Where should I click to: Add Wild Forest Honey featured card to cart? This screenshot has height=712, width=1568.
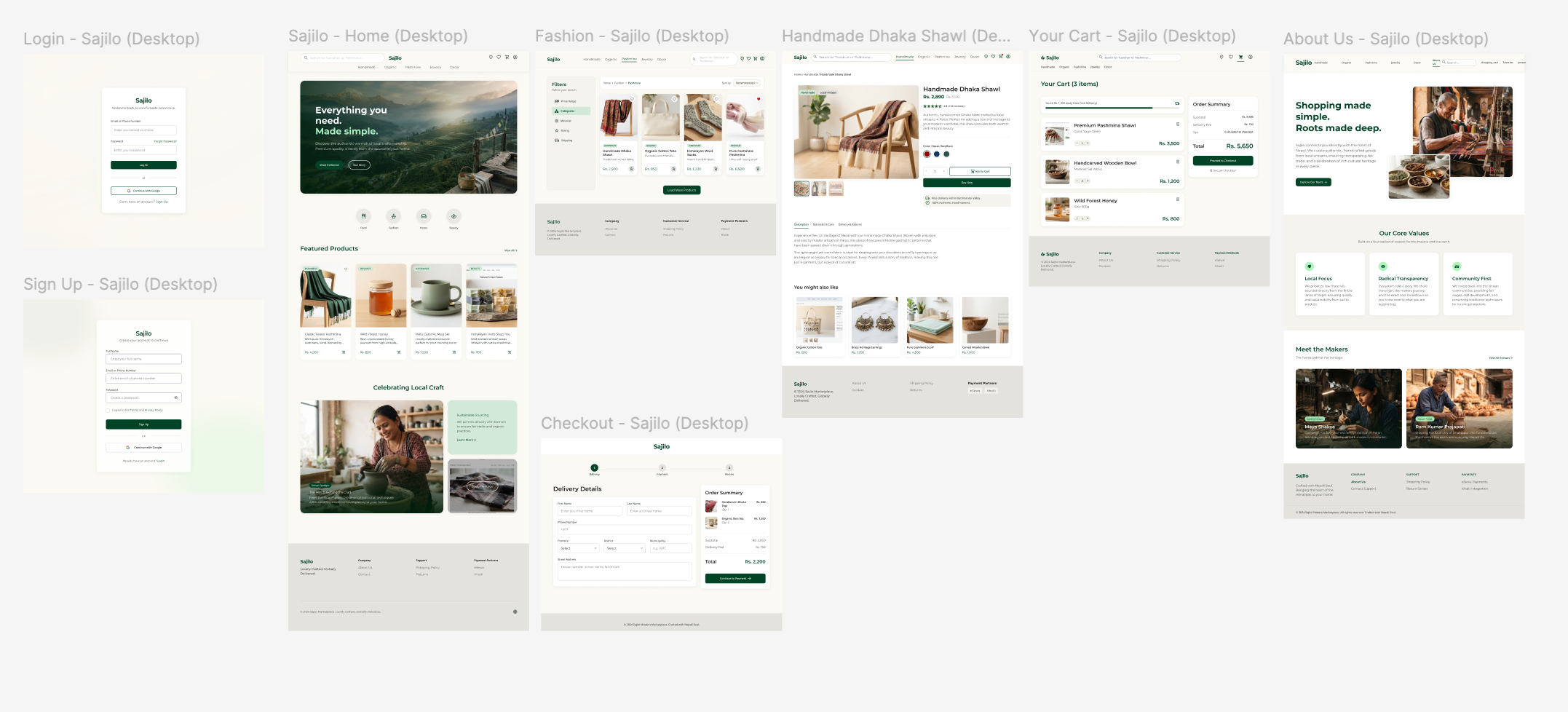[399, 352]
